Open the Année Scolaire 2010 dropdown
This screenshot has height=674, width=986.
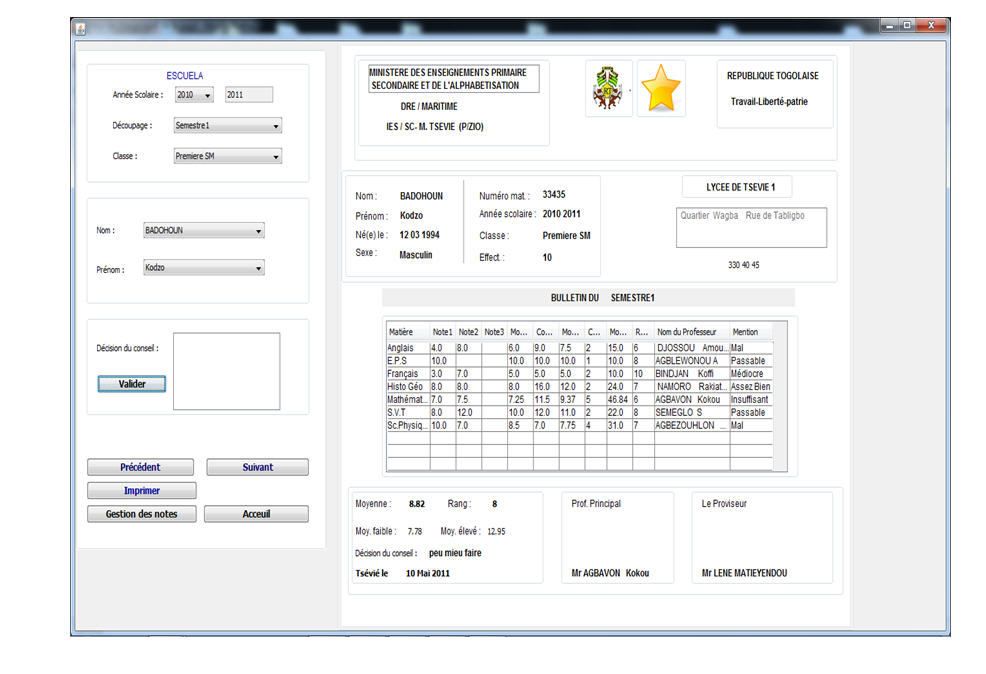(x=194, y=95)
